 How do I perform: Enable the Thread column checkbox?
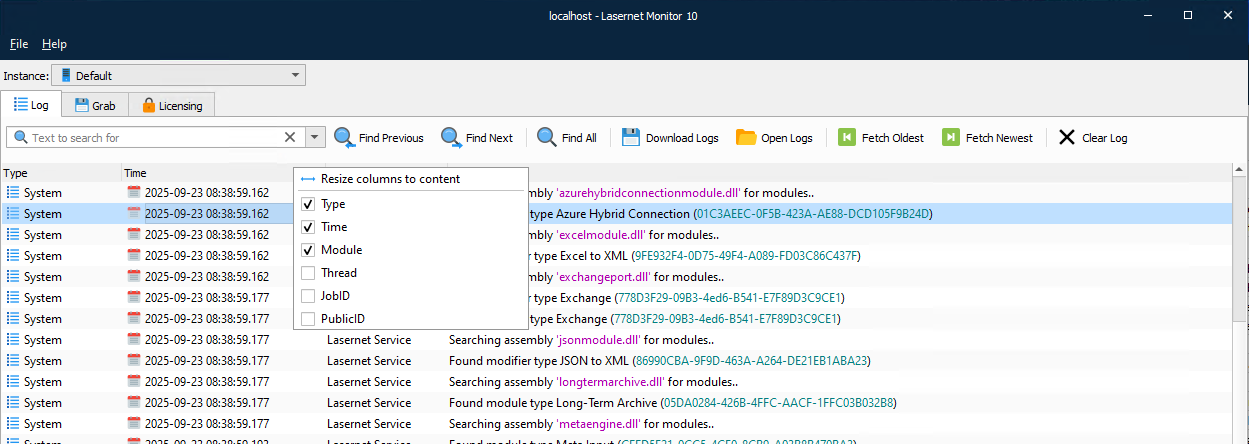coord(309,273)
